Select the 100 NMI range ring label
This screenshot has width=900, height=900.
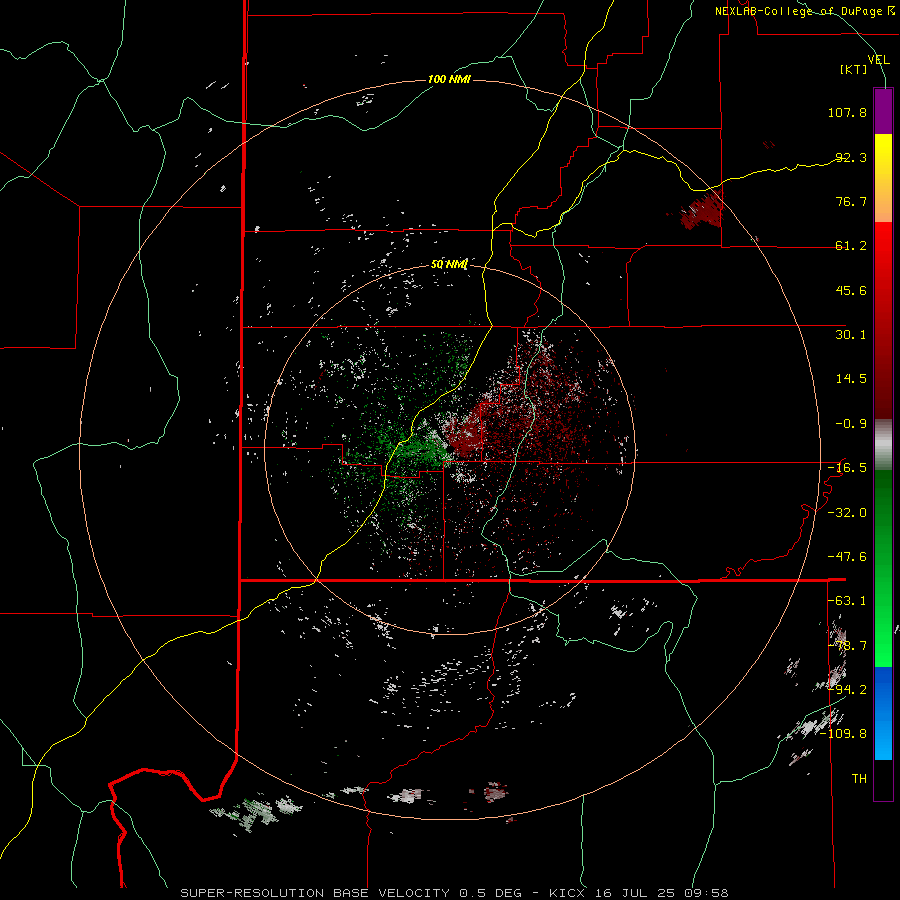[x=449, y=79]
